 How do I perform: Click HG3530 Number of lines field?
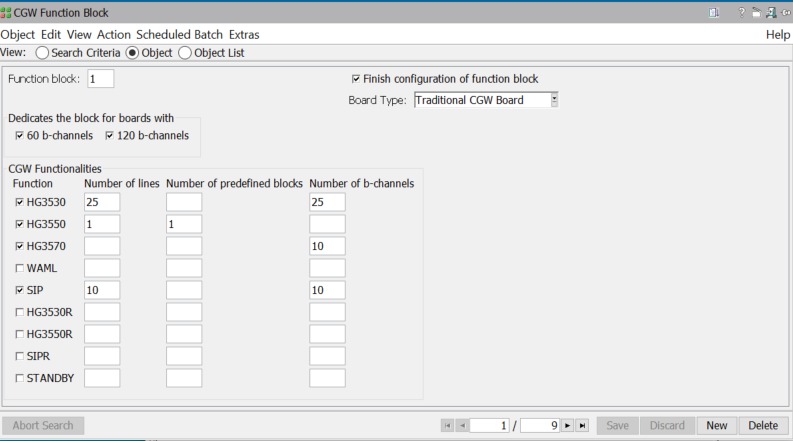[x=102, y=202]
